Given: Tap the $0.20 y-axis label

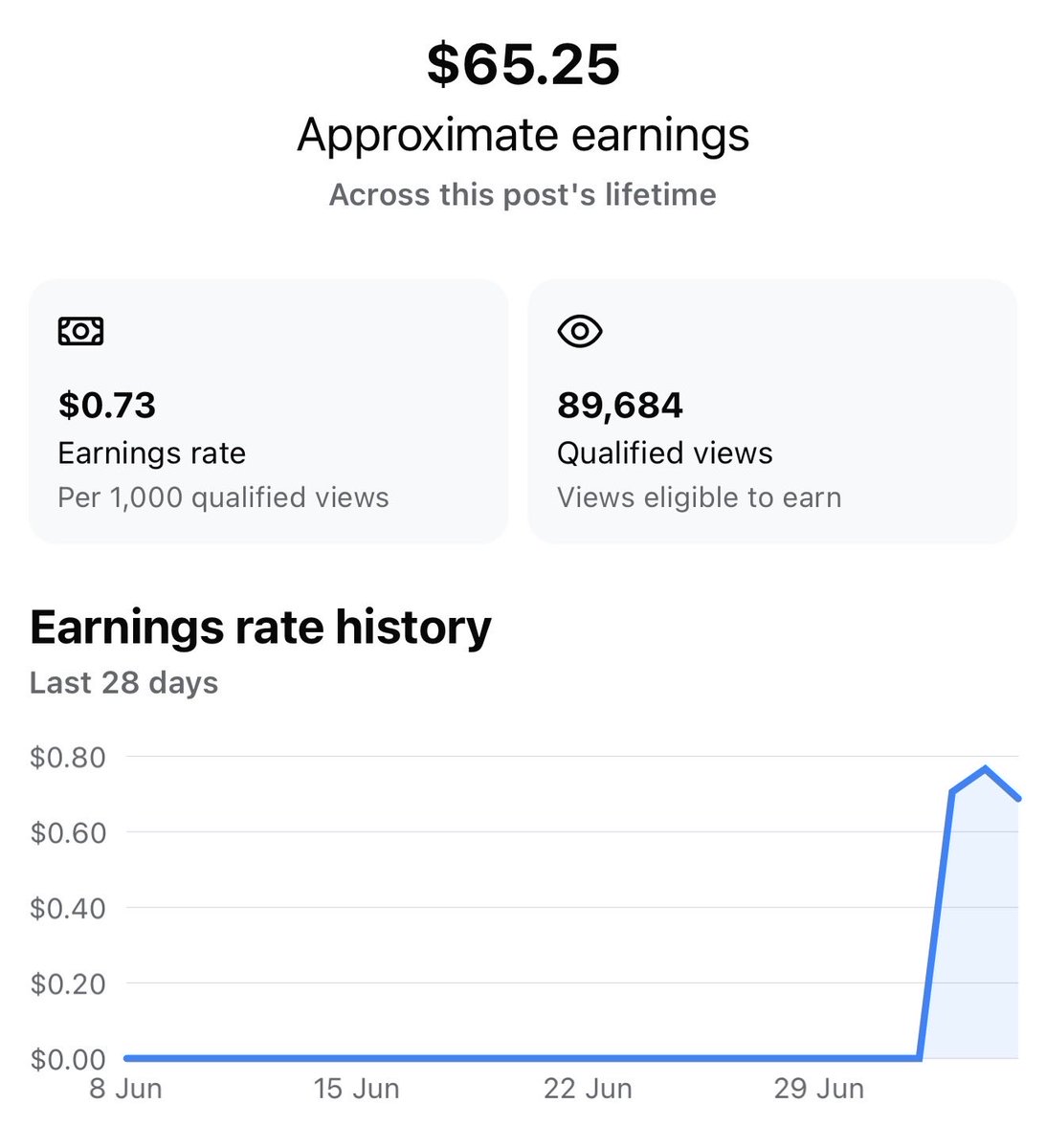Looking at the screenshot, I should click(x=68, y=983).
